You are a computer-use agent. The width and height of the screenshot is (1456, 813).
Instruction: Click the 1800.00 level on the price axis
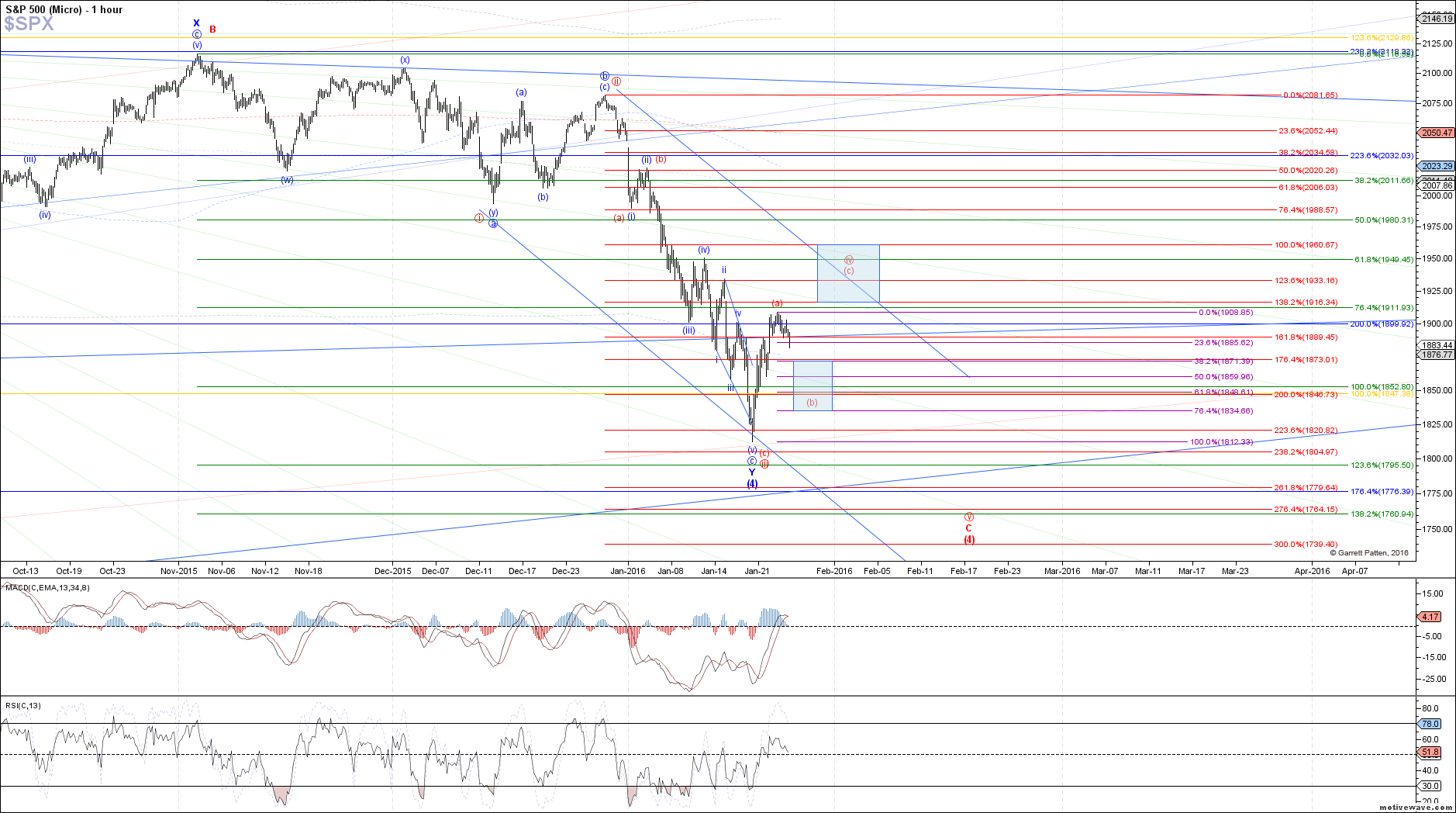1437,458
